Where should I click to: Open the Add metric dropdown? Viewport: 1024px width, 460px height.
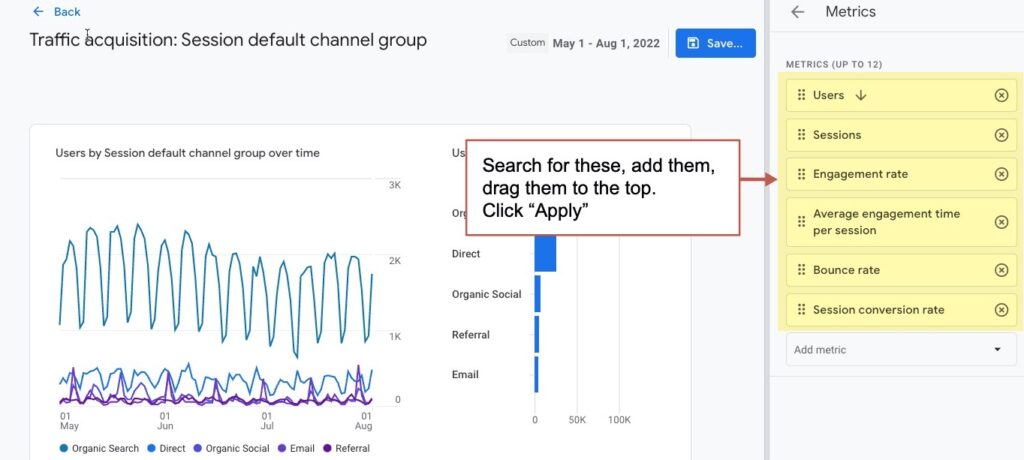coord(901,350)
